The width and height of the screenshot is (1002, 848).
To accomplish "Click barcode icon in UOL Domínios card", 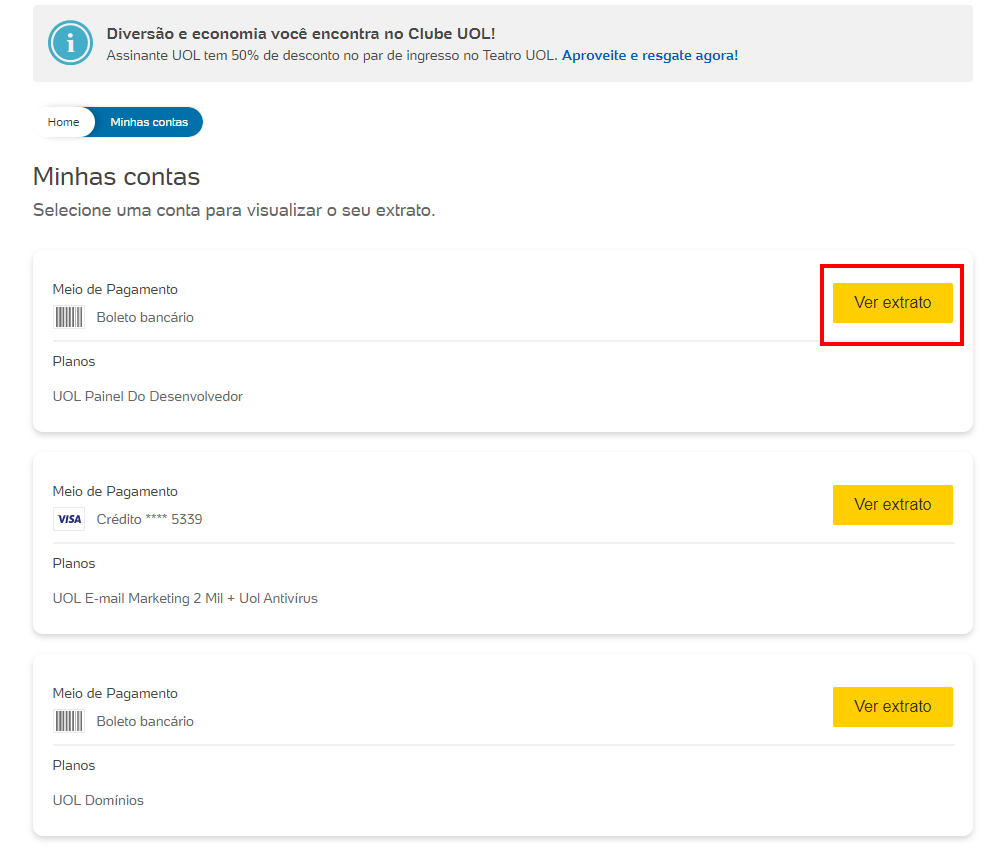I will point(68,721).
